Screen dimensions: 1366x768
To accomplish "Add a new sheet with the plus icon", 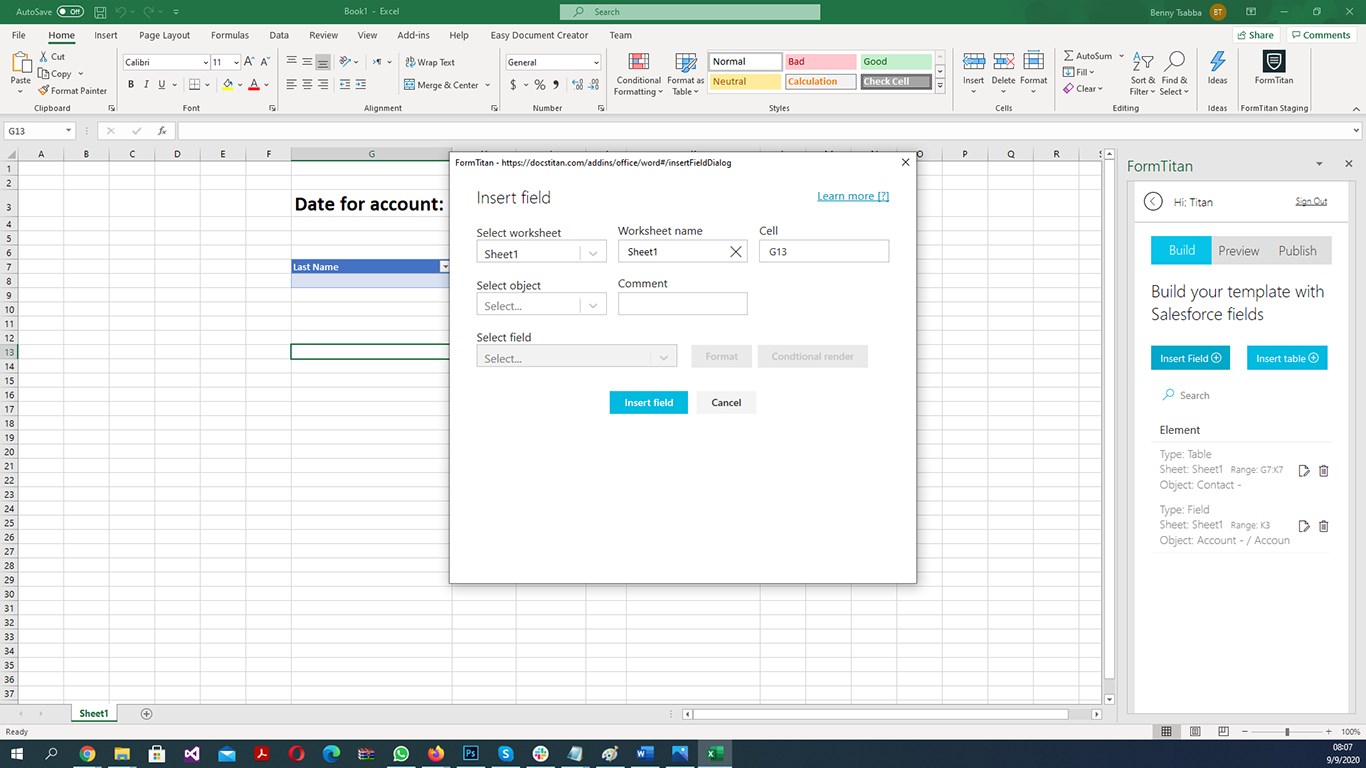I will (147, 713).
